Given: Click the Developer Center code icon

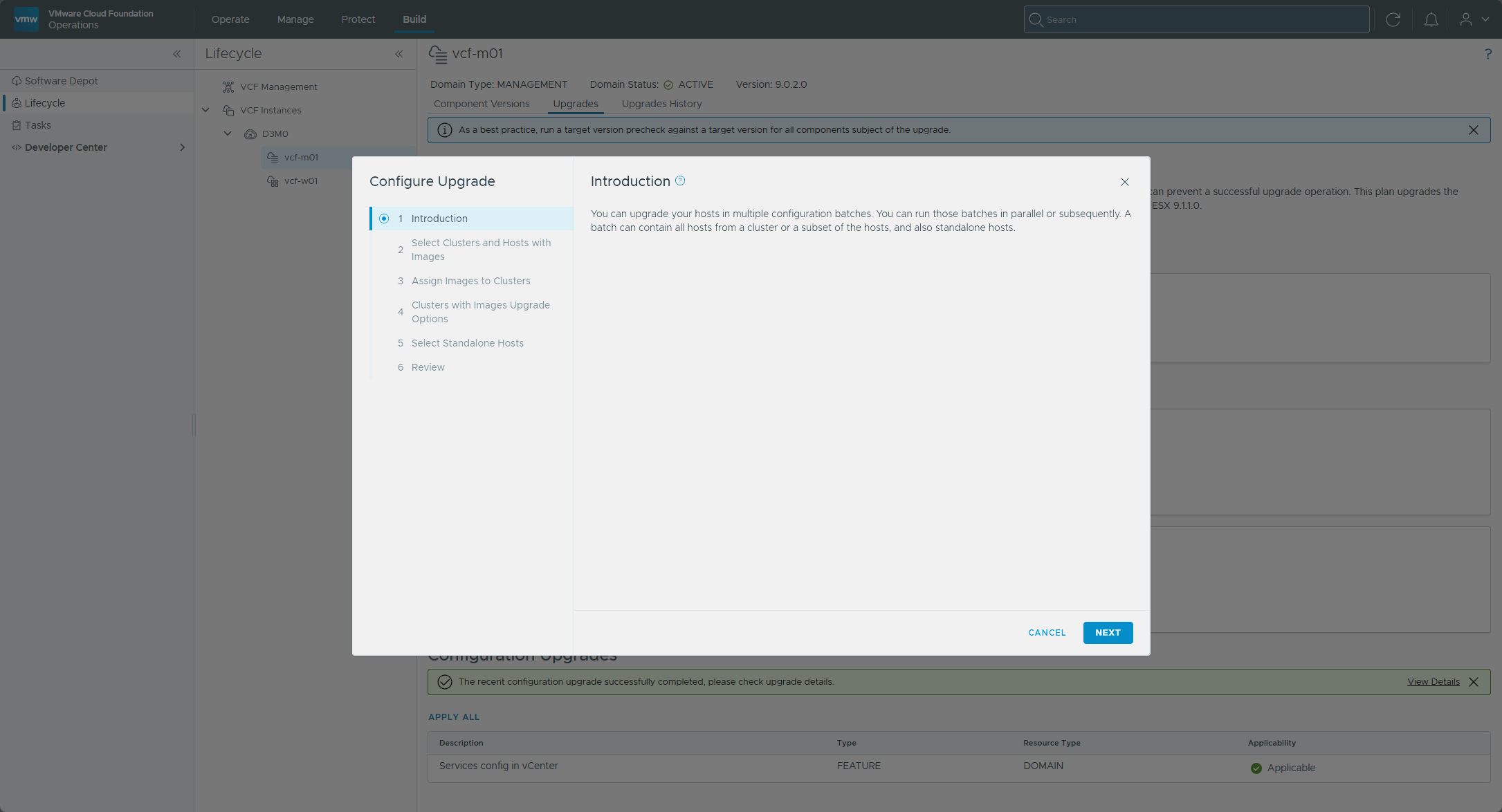Looking at the screenshot, I should point(17,147).
